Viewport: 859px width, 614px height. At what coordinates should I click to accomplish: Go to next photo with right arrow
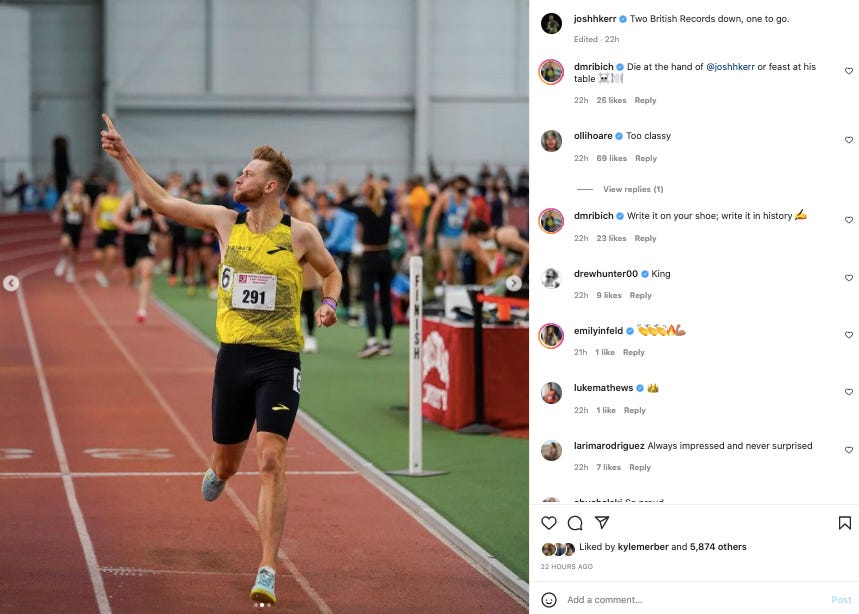(513, 283)
